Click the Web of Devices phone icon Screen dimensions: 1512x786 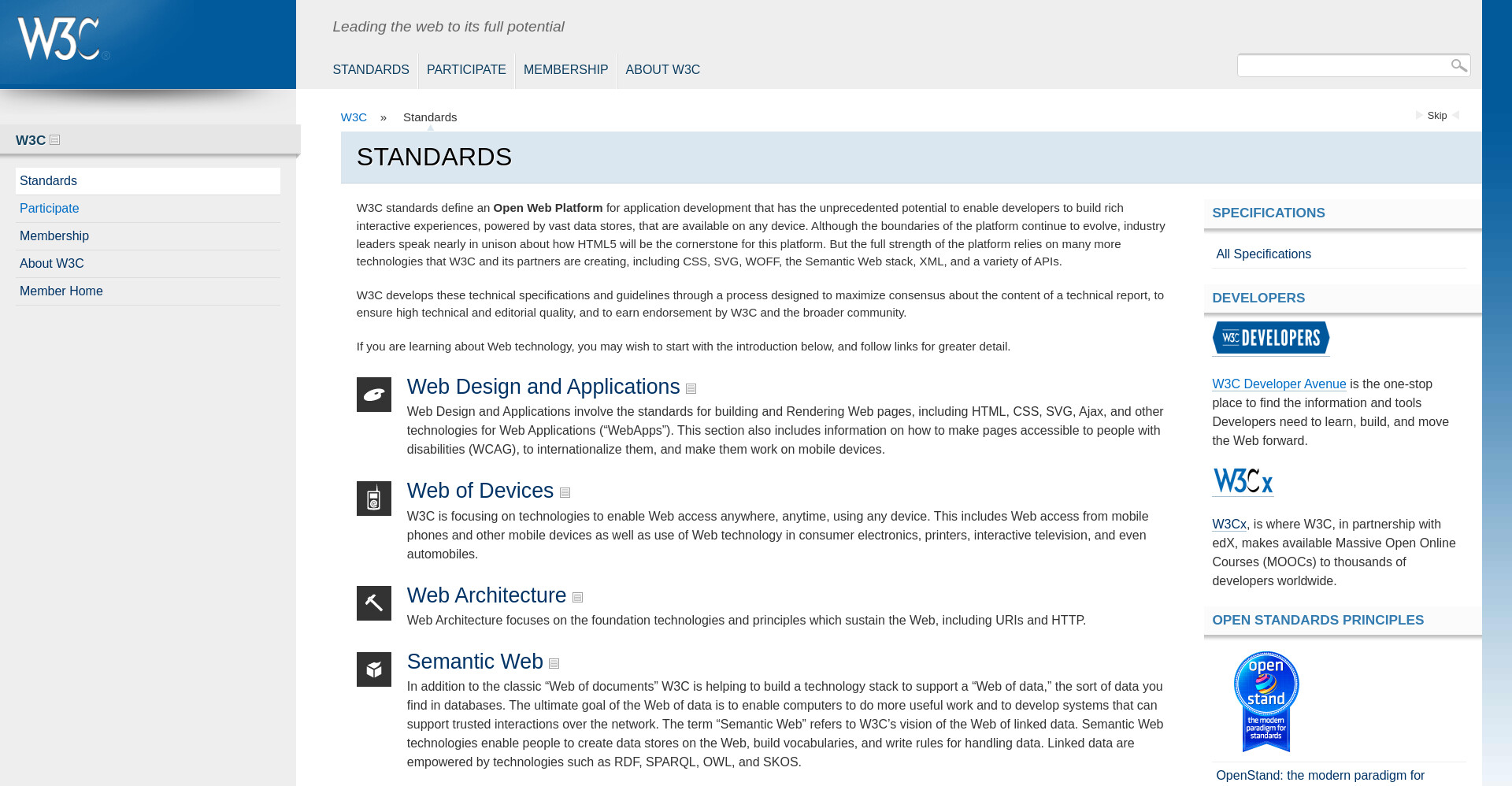pos(374,499)
